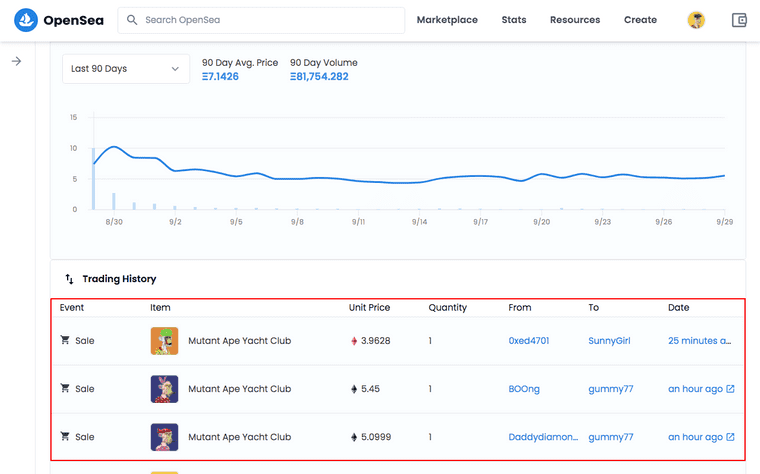Open the ape thumbnail in the Daddydiamon sale row
Viewport: 760px width, 474px height.
click(x=164, y=437)
